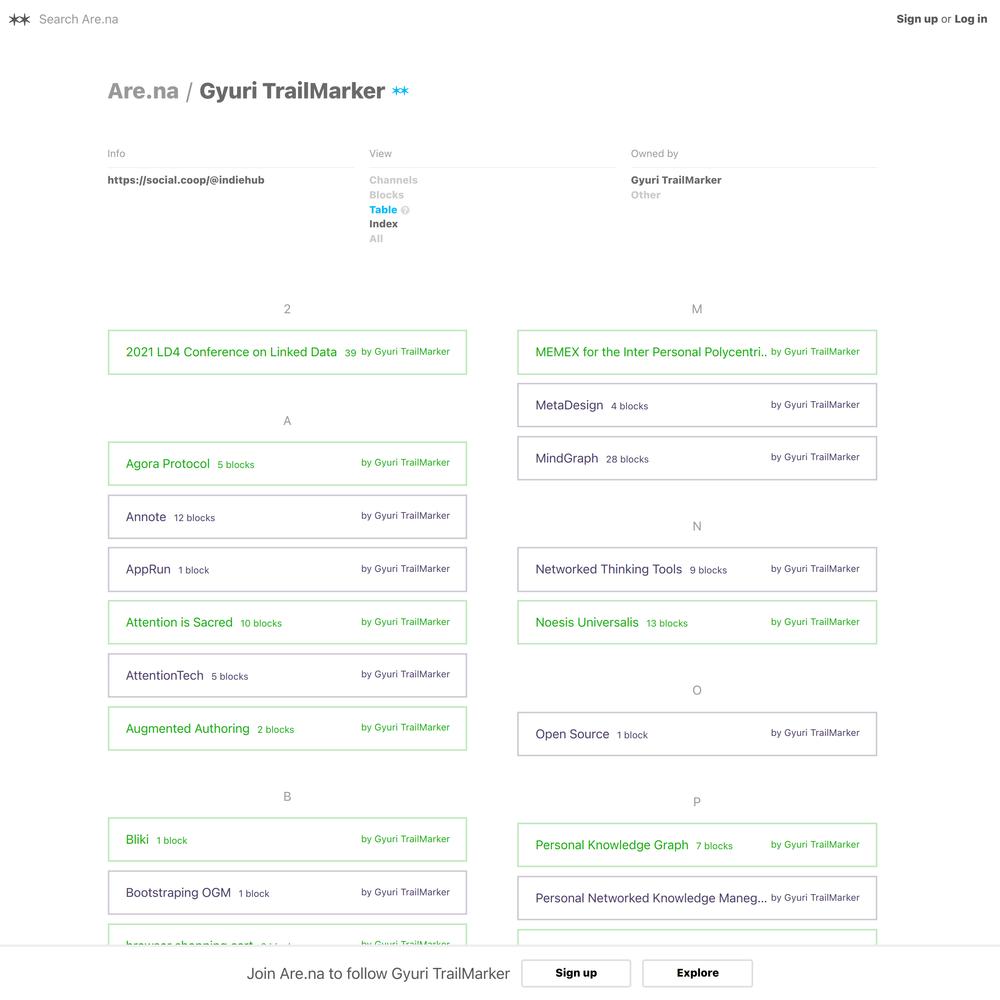Click "by Gyuri TrailMarker" on the AppRun row
This screenshot has width=1000, height=1000.
click(x=406, y=569)
